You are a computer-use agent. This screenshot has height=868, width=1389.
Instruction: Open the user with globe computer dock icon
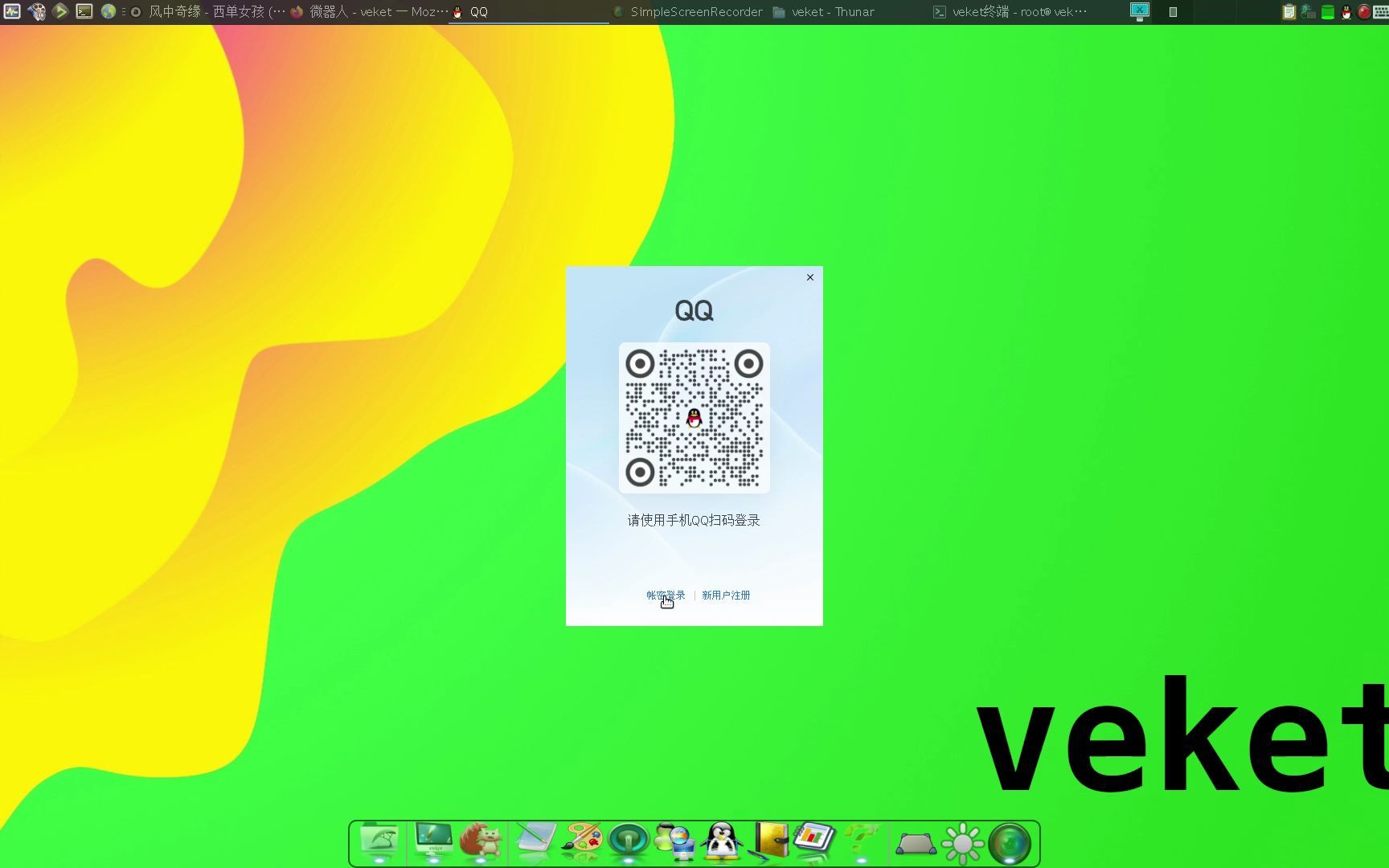click(x=674, y=841)
